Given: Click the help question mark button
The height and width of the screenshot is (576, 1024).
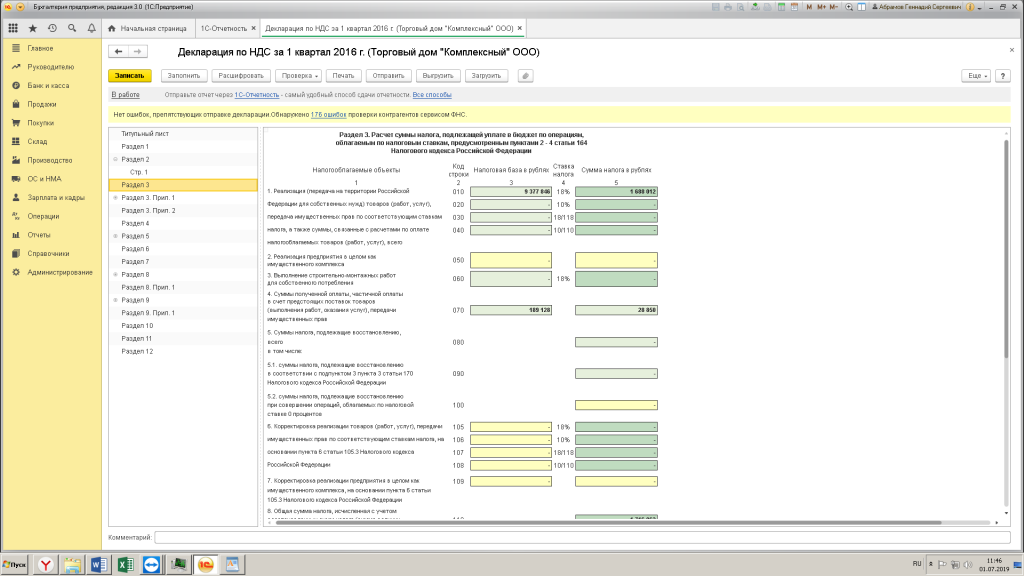Looking at the screenshot, I should pyautogui.click(x=1002, y=76).
